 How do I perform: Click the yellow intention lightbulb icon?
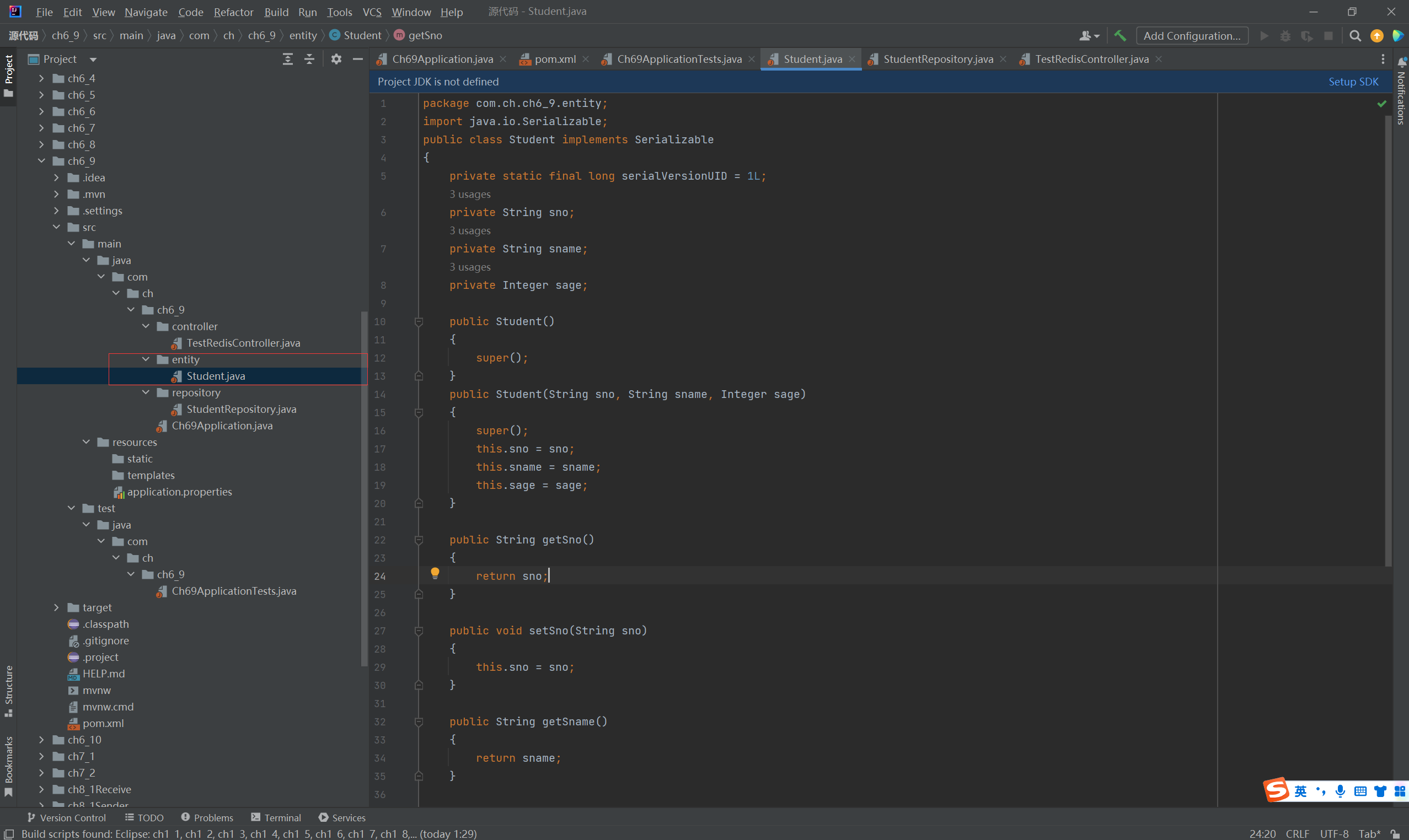(x=435, y=573)
